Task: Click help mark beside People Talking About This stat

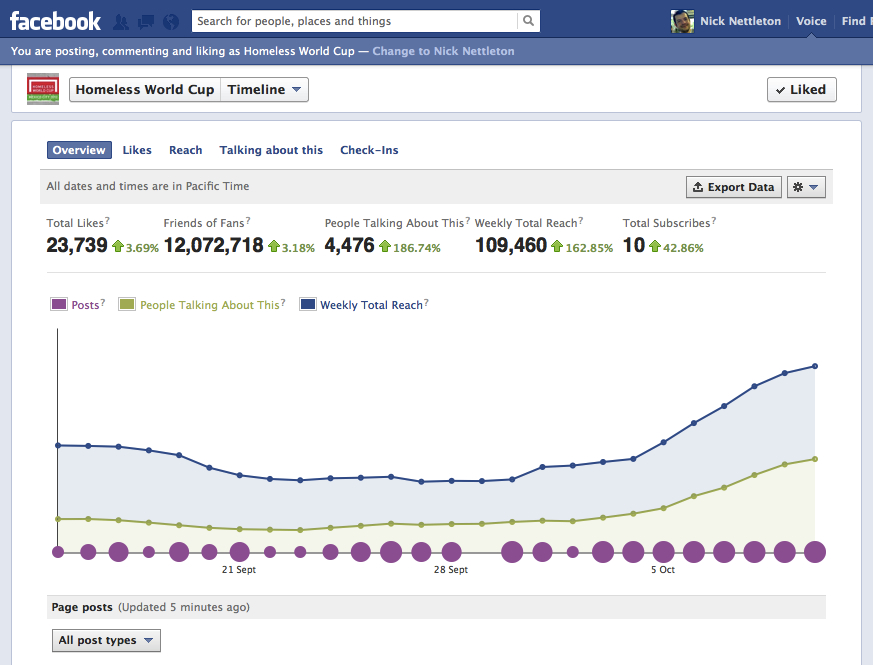Action: [468, 221]
